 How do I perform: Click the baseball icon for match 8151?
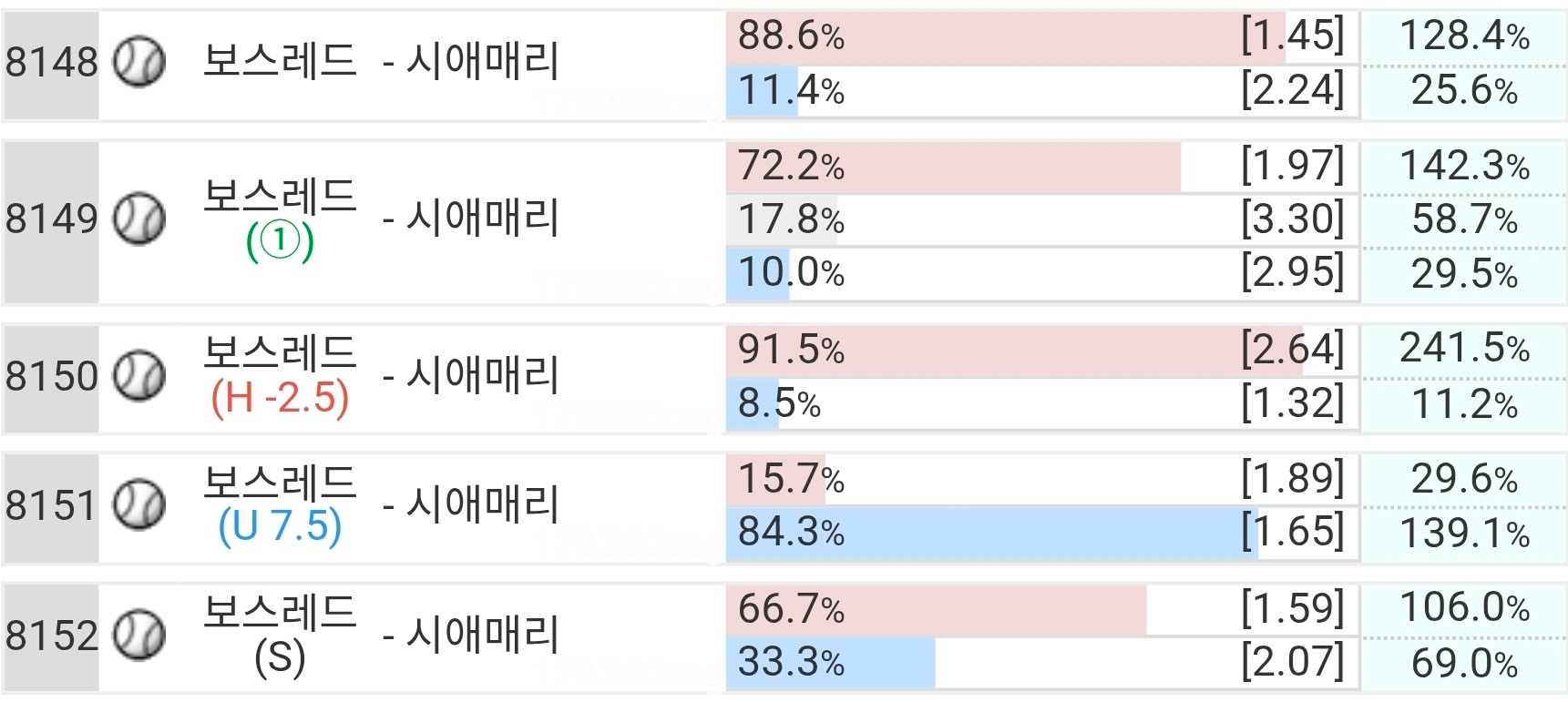pos(138,504)
